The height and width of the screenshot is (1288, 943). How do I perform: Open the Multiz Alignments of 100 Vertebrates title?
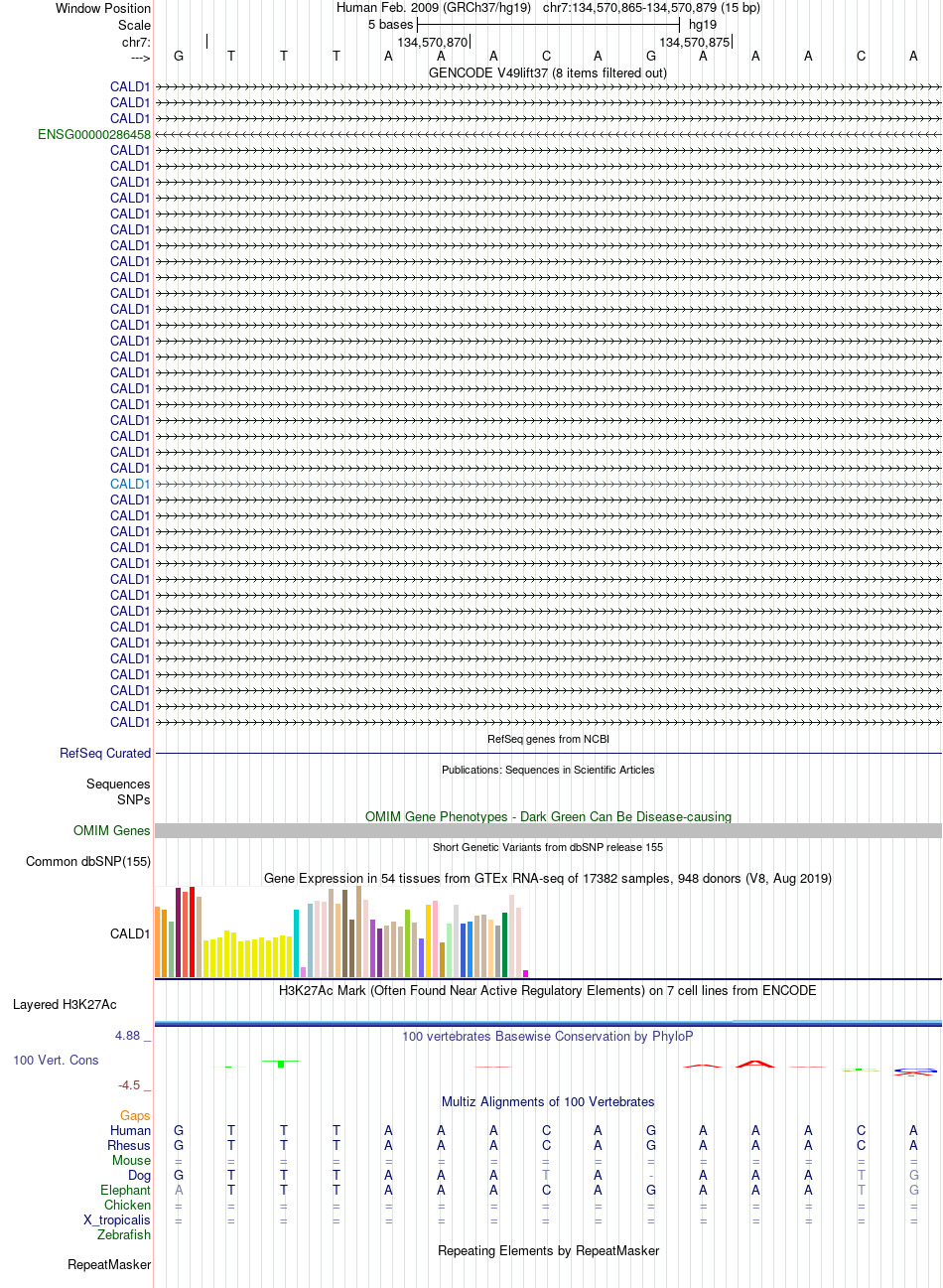(x=548, y=1102)
